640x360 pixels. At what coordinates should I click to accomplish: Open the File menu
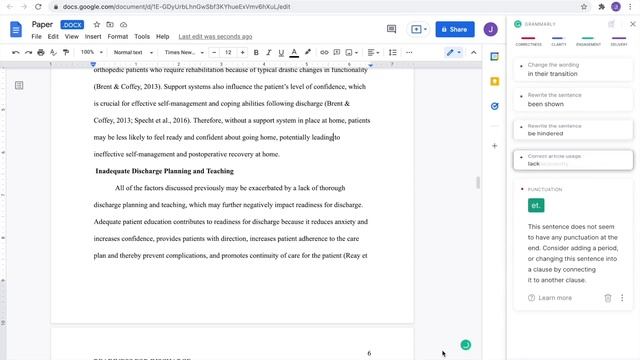pyautogui.click(x=36, y=36)
